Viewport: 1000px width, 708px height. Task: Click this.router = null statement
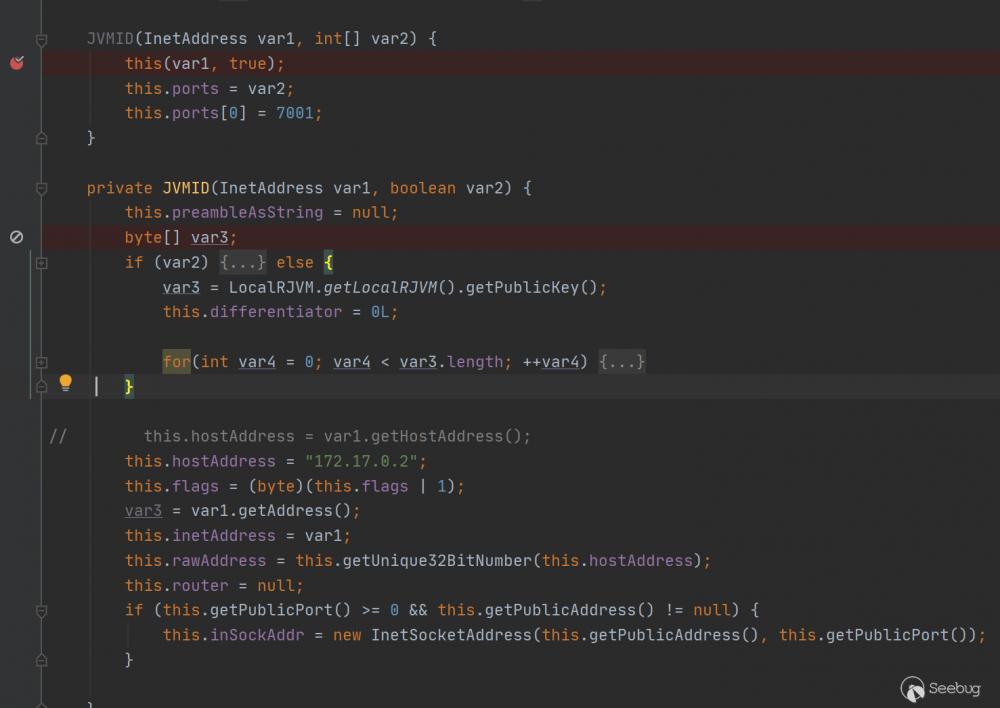[214, 586]
